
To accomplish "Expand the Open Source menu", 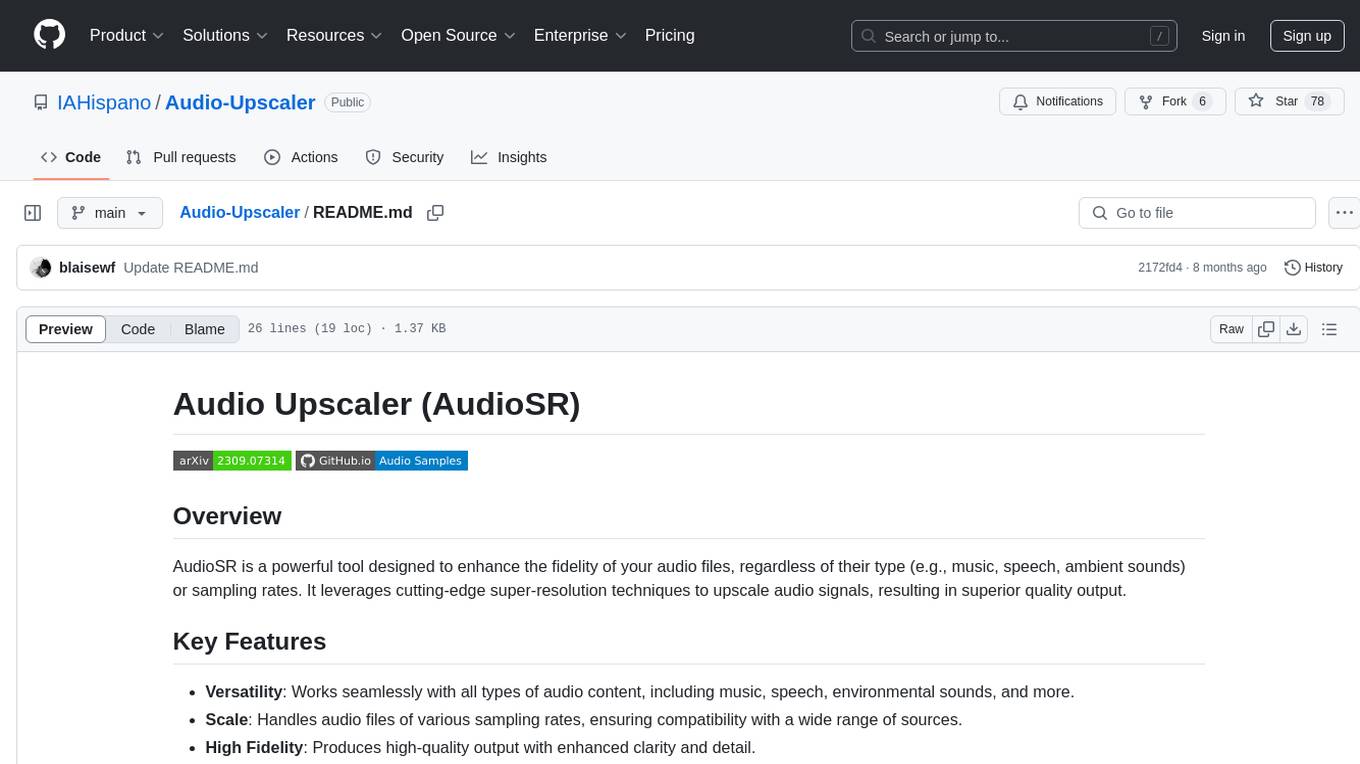I will (458, 35).
